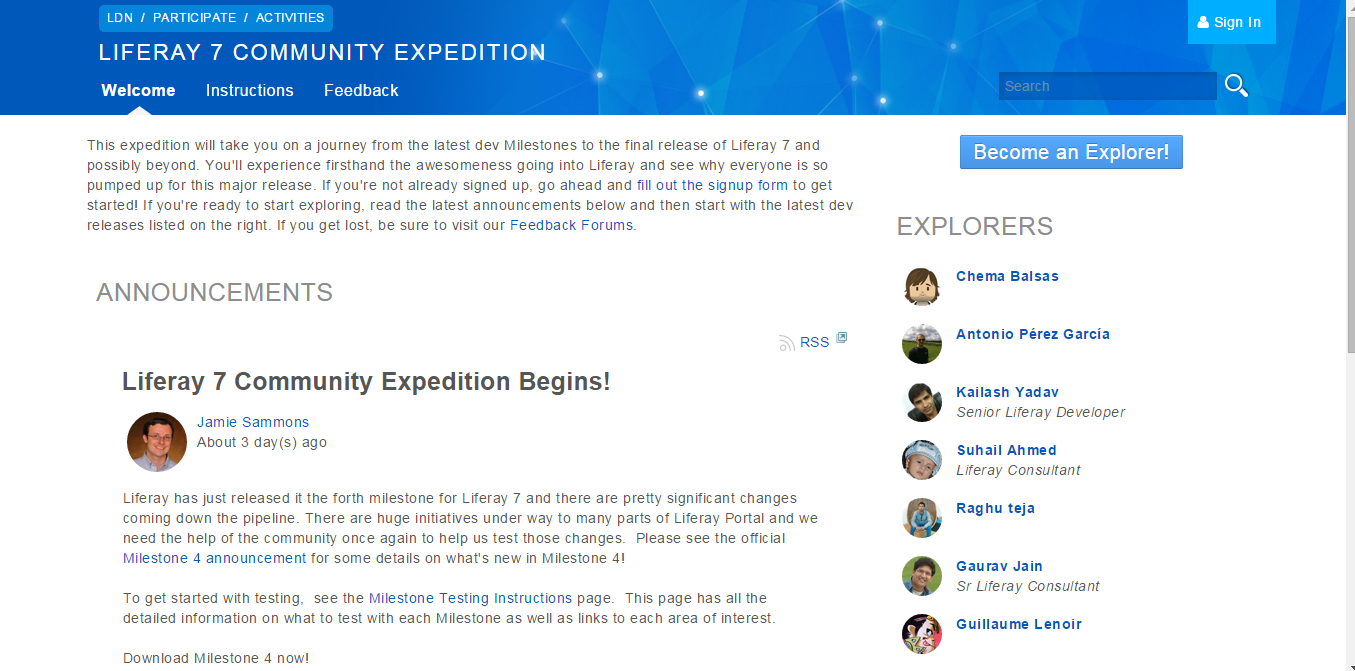This screenshot has height=671, width=1355.
Task: Visit the Feedback Forums link
Action: (x=572, y=225)
